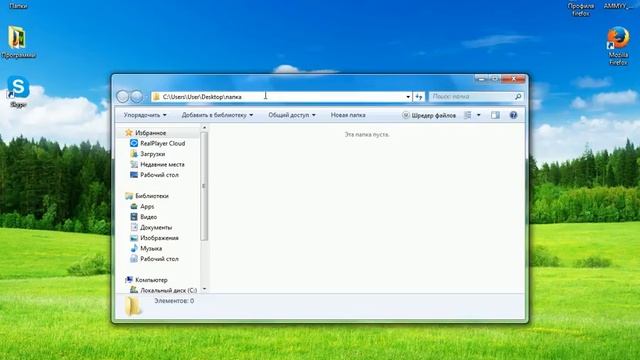Open Загрузки in the navigation pane
The height and width of the screenshot is (360, 640).
147,154
